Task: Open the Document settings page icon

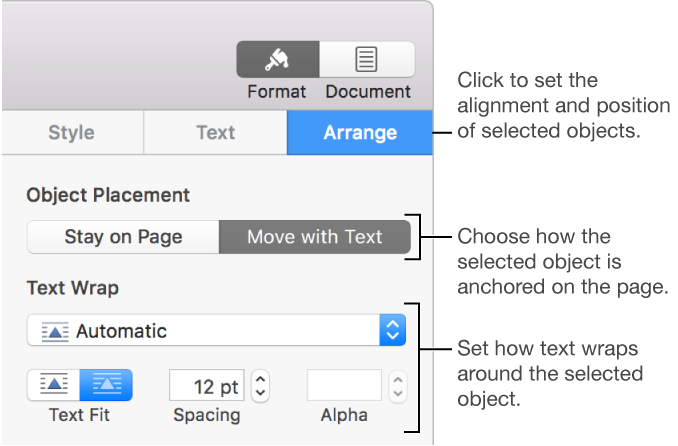Action: pyautogui.click(x=367, y=60)
